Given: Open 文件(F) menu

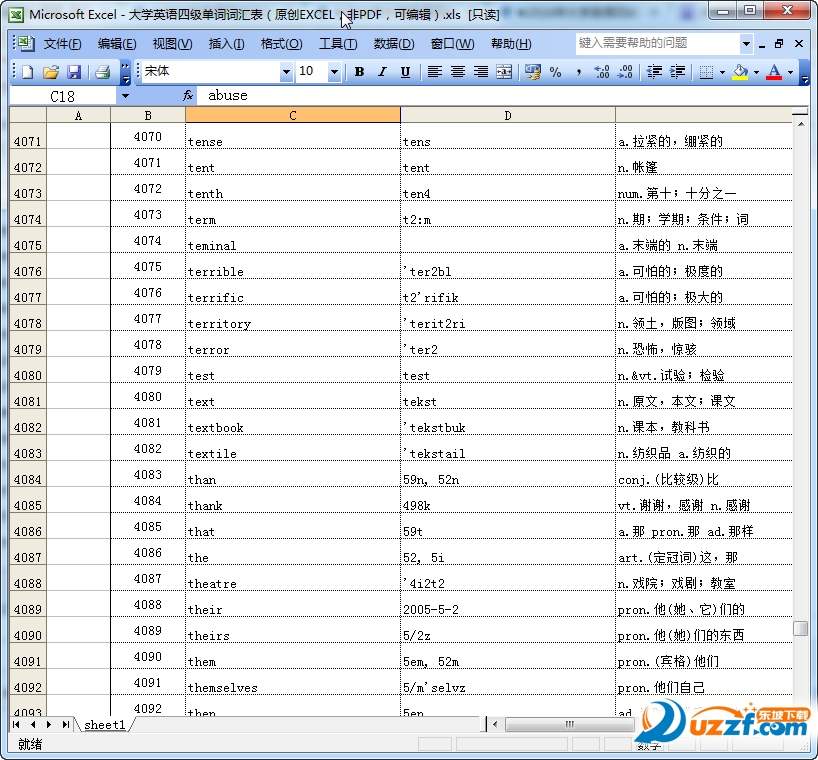Looking at the screenshot, I should (62, 44).
